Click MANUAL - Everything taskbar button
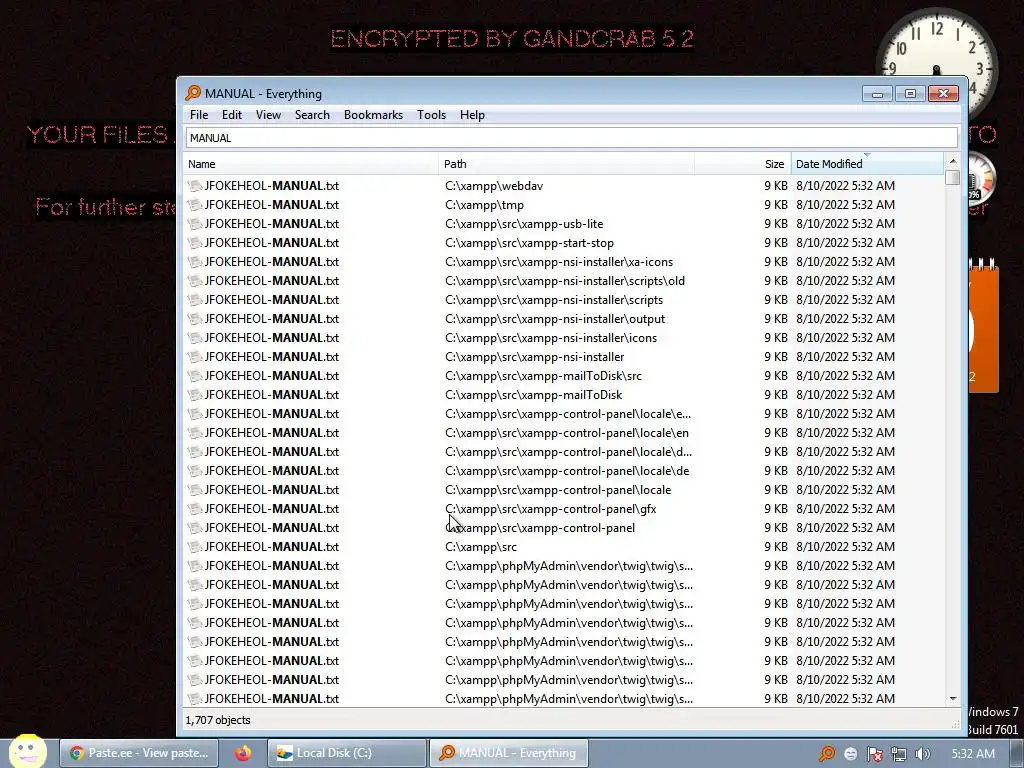Viewport: 1024px width, 768px height. coord(509,753)
